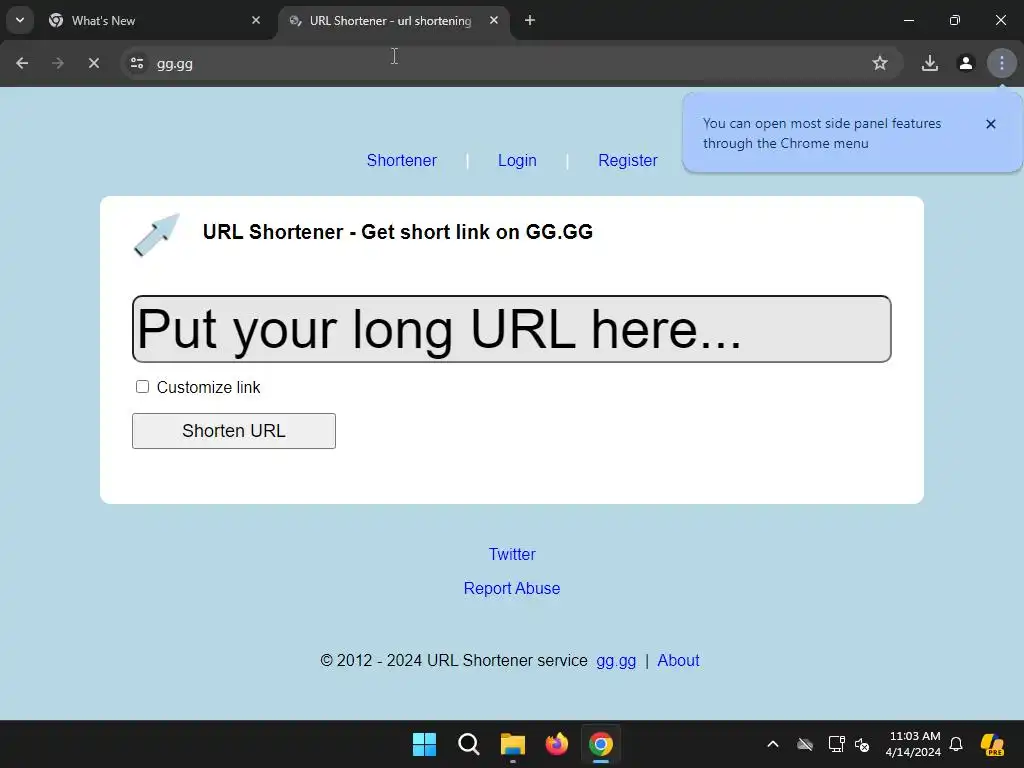Enable the Customize link checkbox
Image resolution: width=1024 pixels, height=768 pixels.
click(x=142, y=387)
